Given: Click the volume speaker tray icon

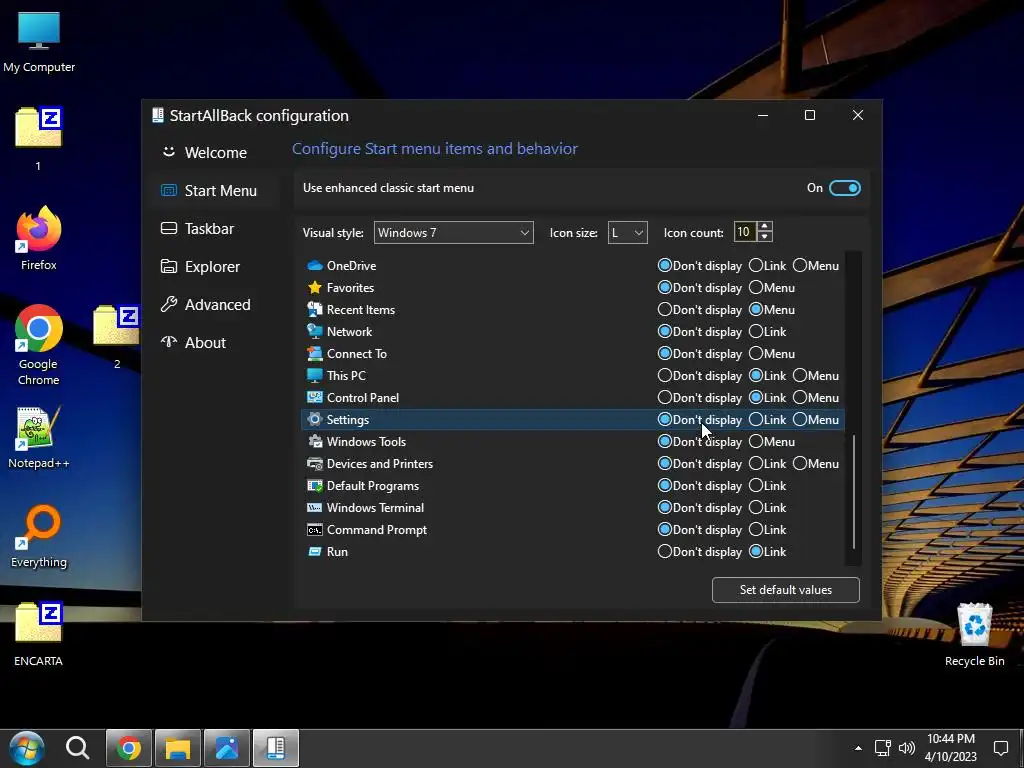Looking at the screenshot, I should (906, 748).
